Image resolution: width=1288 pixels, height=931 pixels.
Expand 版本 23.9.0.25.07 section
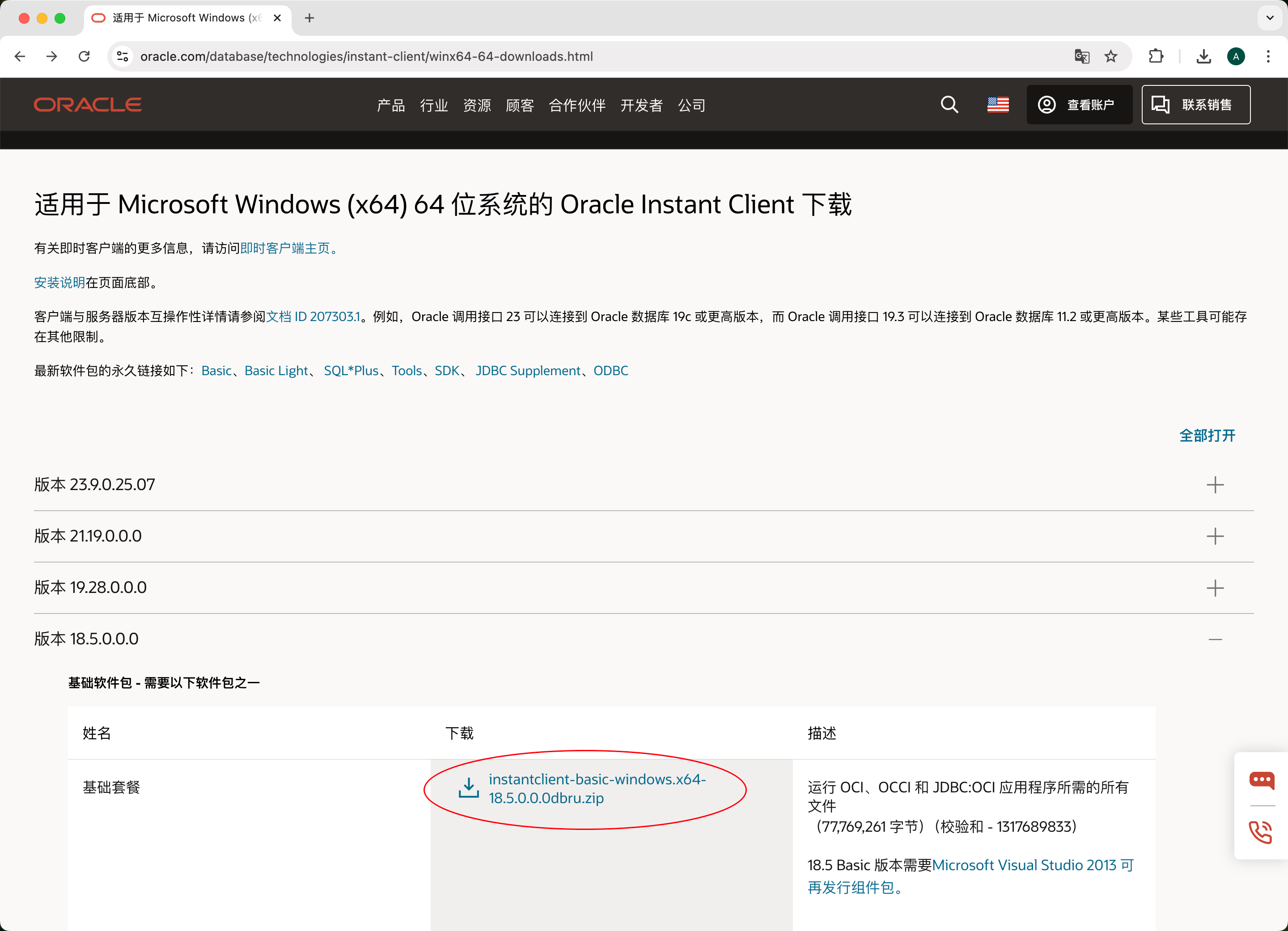click(x=1215, y=484)
